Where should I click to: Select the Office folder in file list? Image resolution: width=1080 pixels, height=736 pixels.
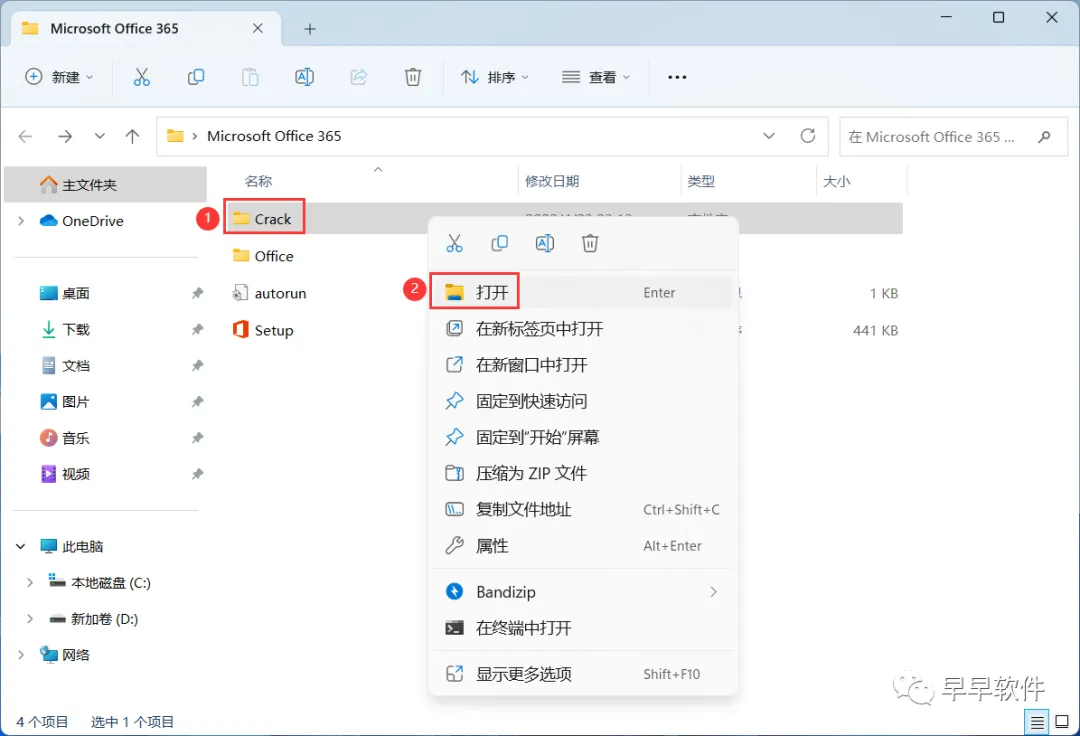click(263, 256)
